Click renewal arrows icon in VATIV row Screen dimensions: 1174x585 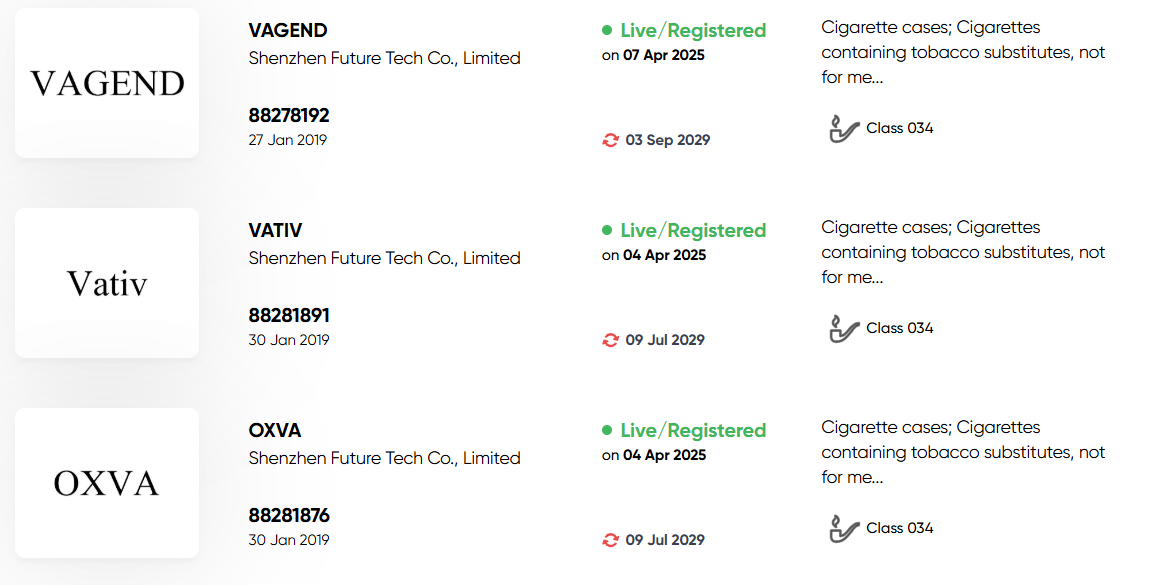(610, 340)
